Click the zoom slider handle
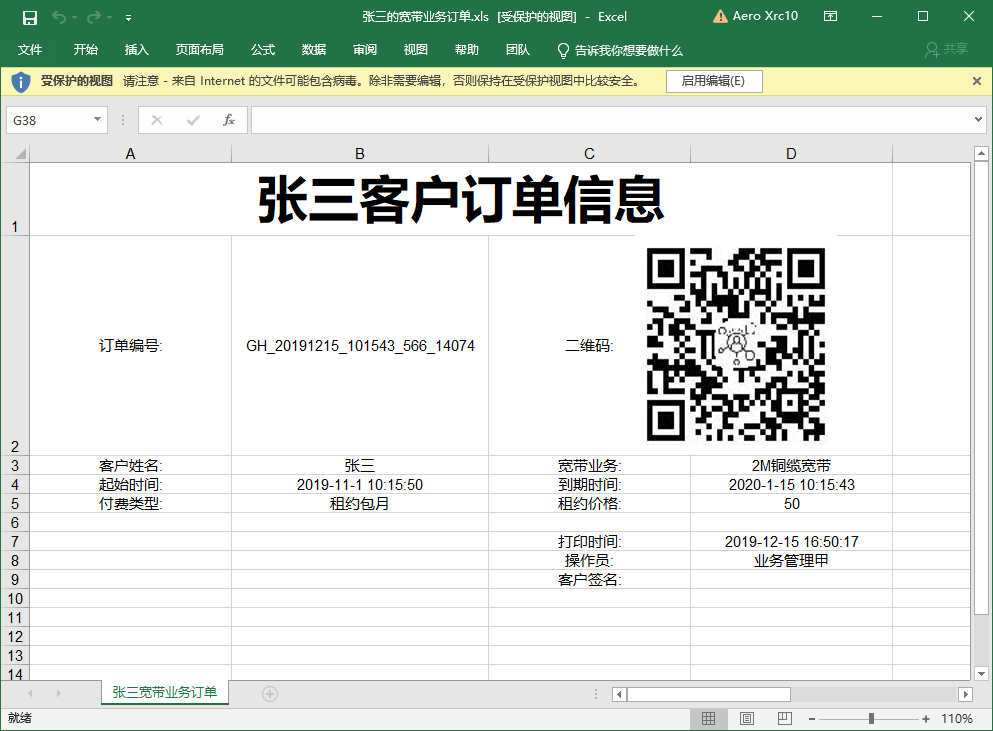 click(871, 718)
